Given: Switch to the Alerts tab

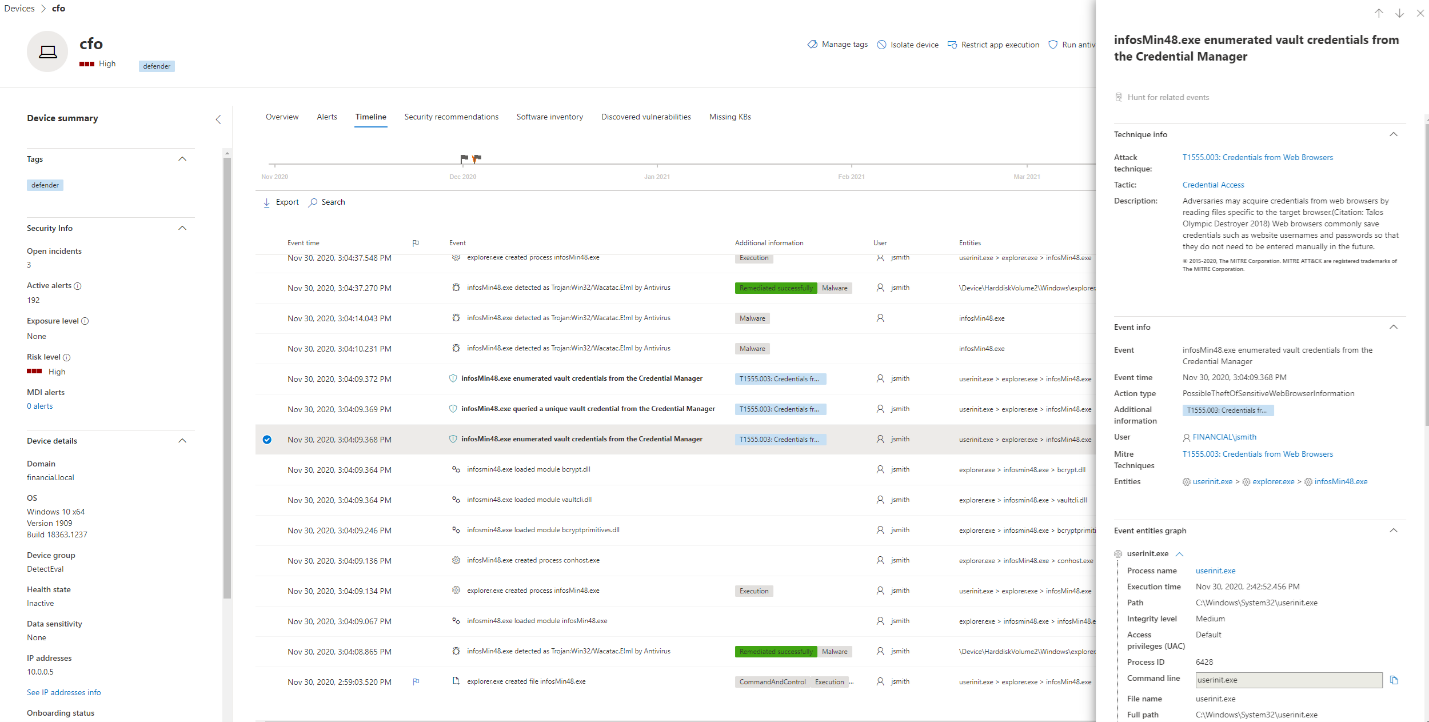Looking at the screenshot, I should tap(327, 117).
